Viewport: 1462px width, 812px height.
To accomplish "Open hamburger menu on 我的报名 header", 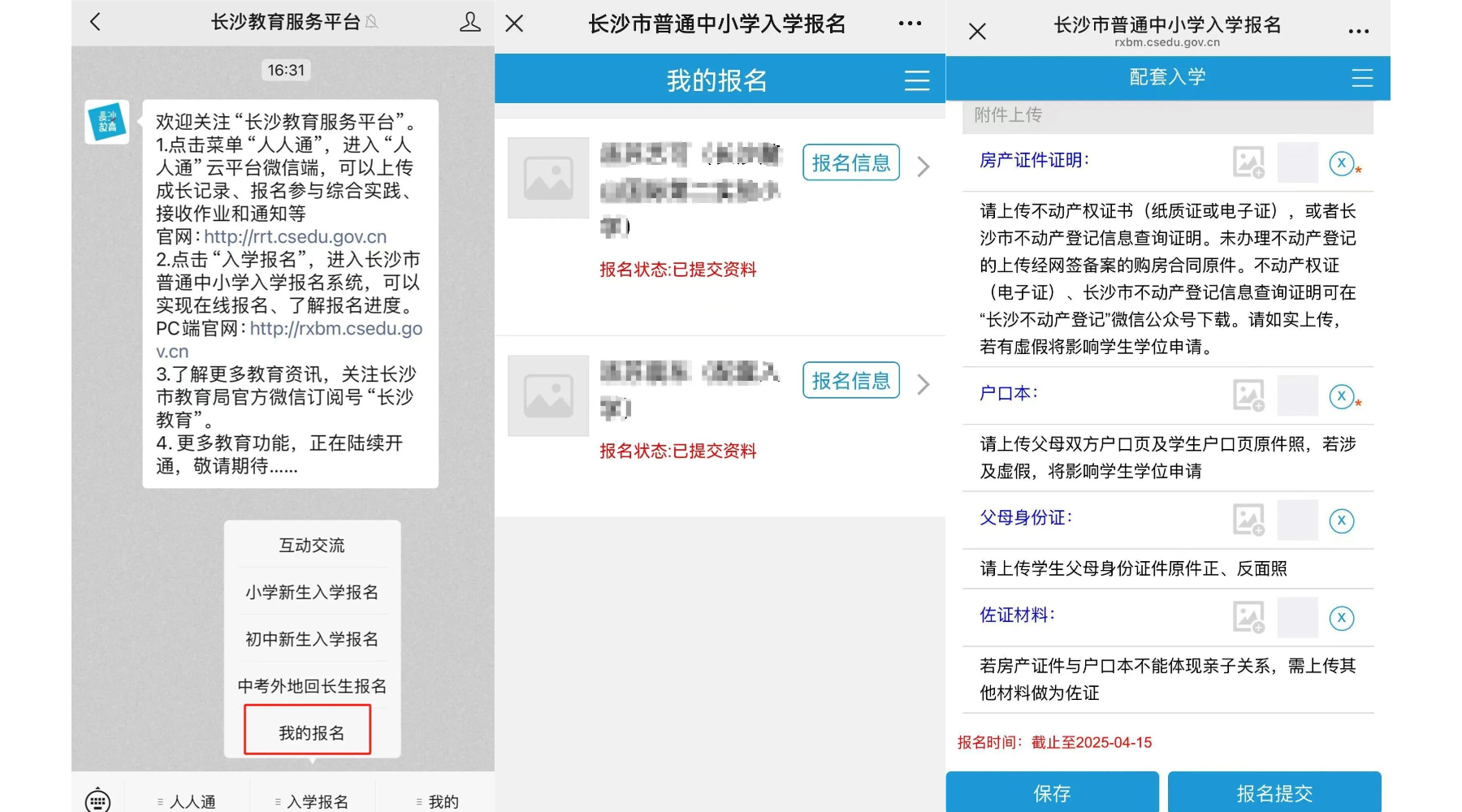I will 916,80.
